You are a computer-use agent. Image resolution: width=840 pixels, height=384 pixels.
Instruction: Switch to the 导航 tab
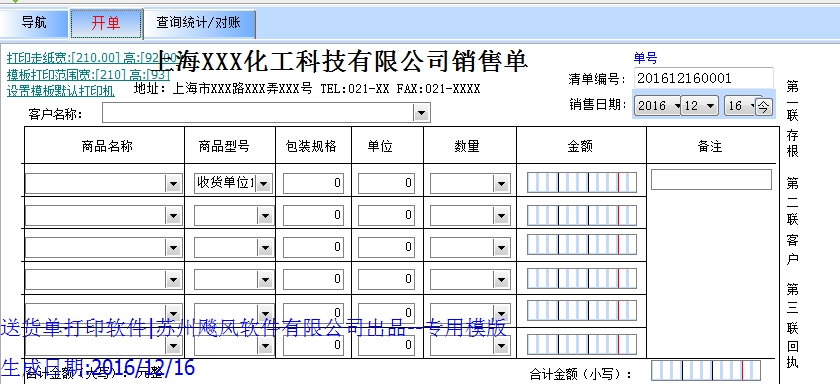pos(34,23)
